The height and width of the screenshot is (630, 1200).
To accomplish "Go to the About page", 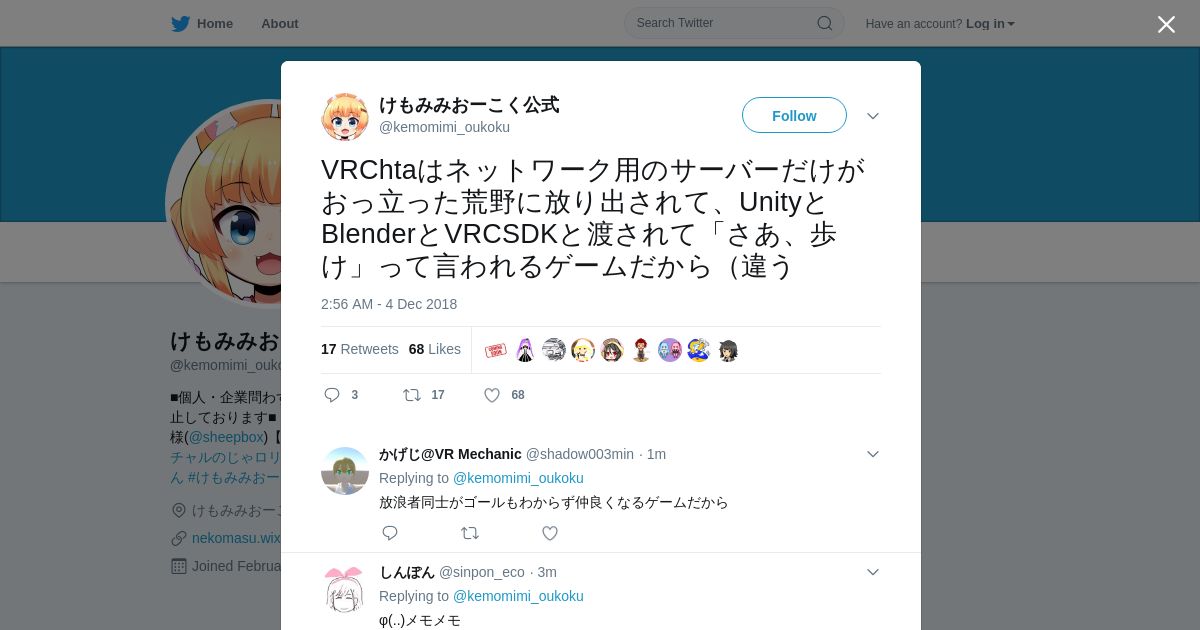I will click(x=279, y=23).
